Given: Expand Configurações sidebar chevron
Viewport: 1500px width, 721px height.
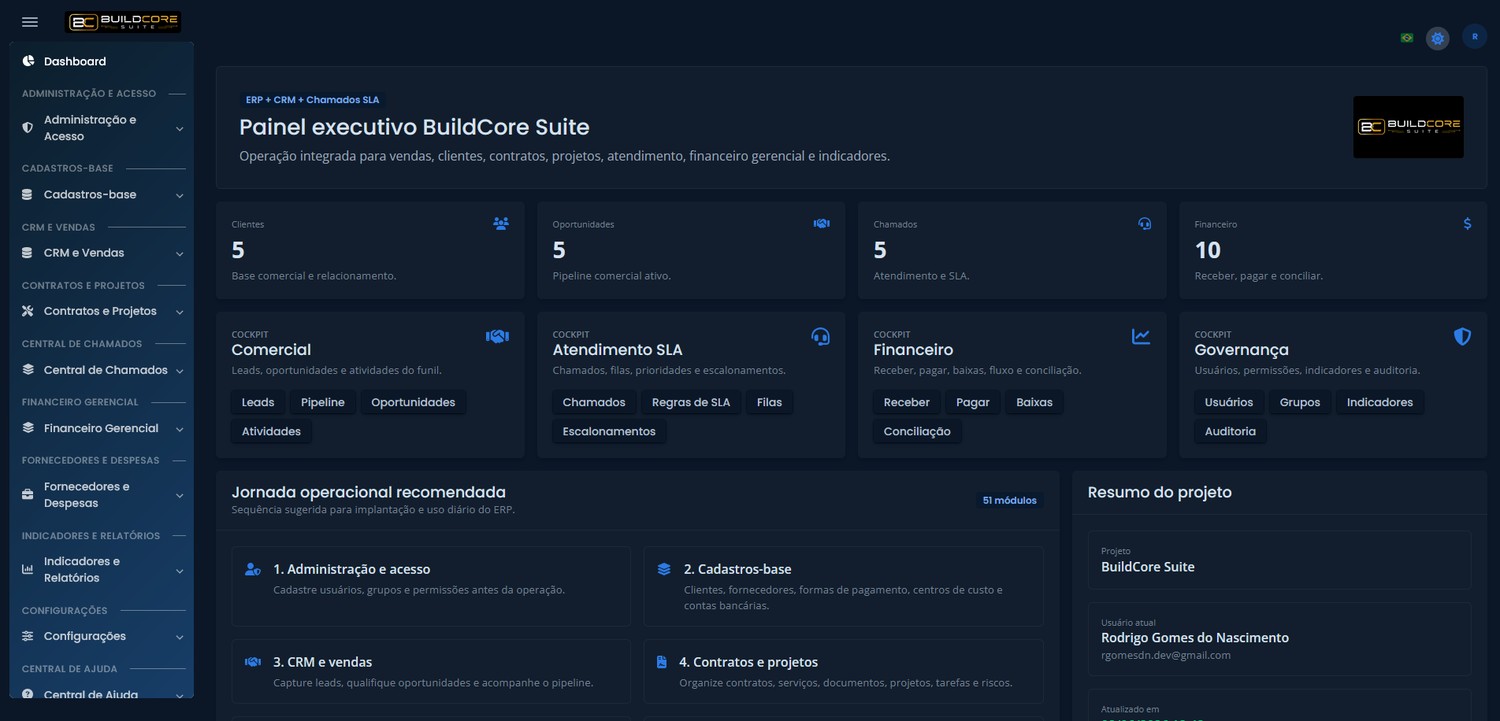Looking at the screenshot, I should click(179, 637).
